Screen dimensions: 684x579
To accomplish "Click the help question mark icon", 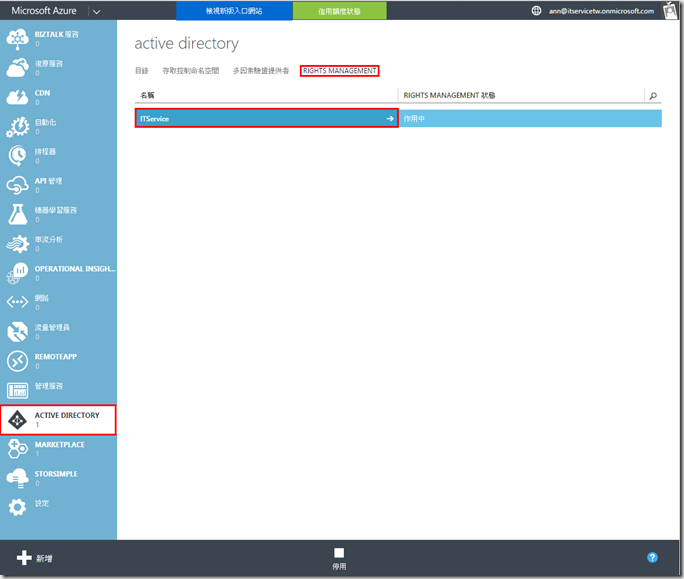I will pos(652,557).
